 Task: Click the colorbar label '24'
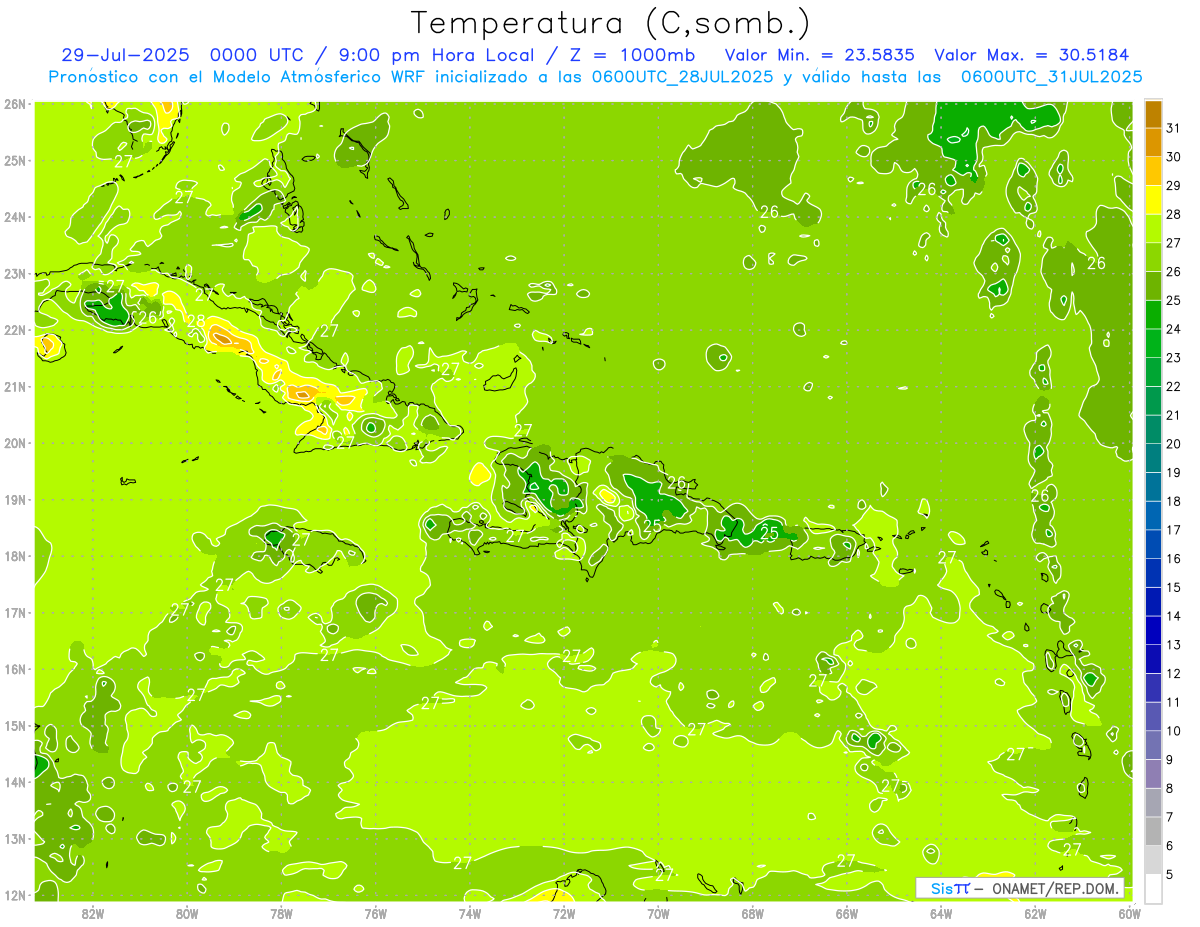coord(1173,329)
